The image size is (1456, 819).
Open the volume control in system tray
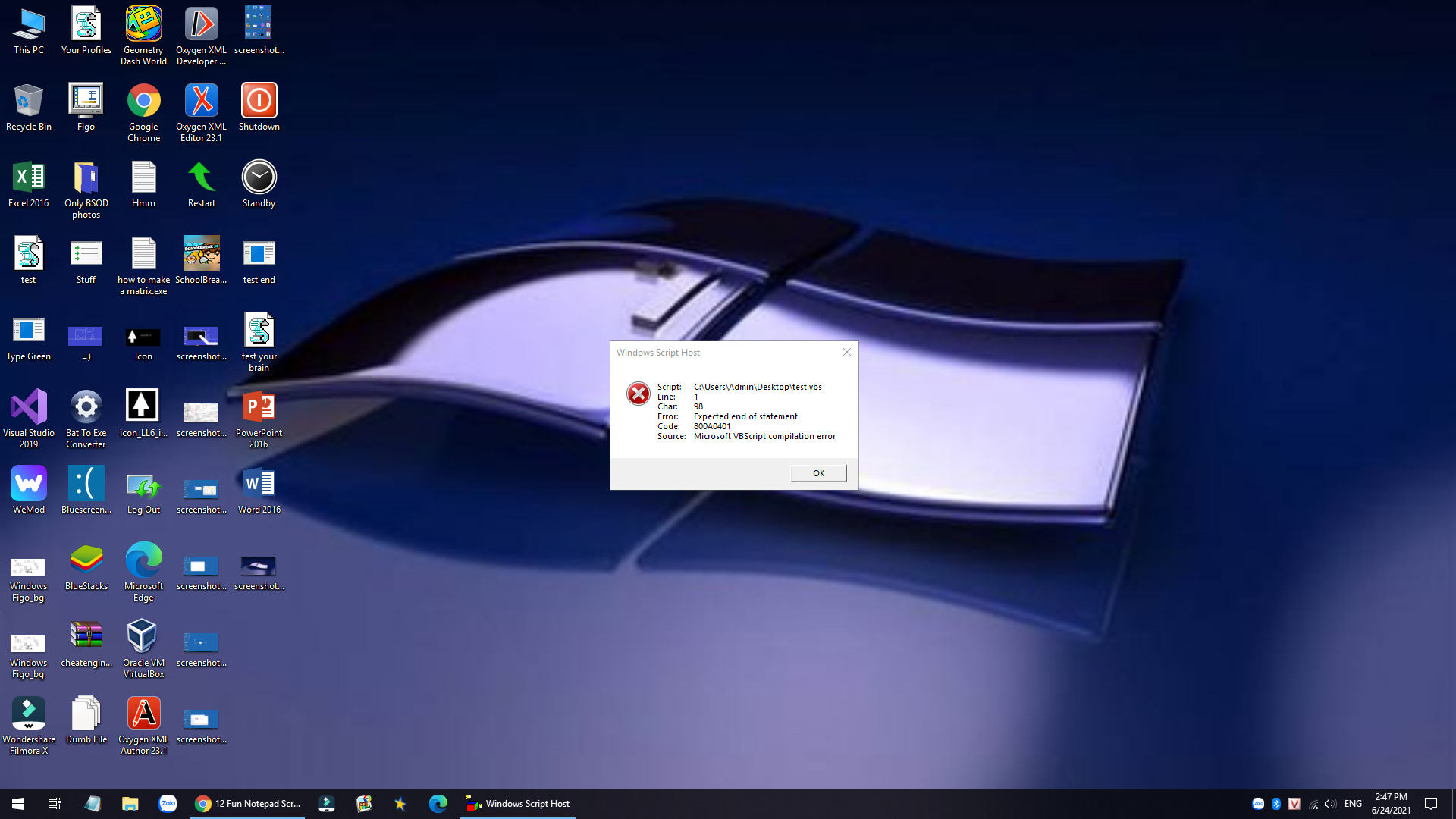coord(1330,804)
